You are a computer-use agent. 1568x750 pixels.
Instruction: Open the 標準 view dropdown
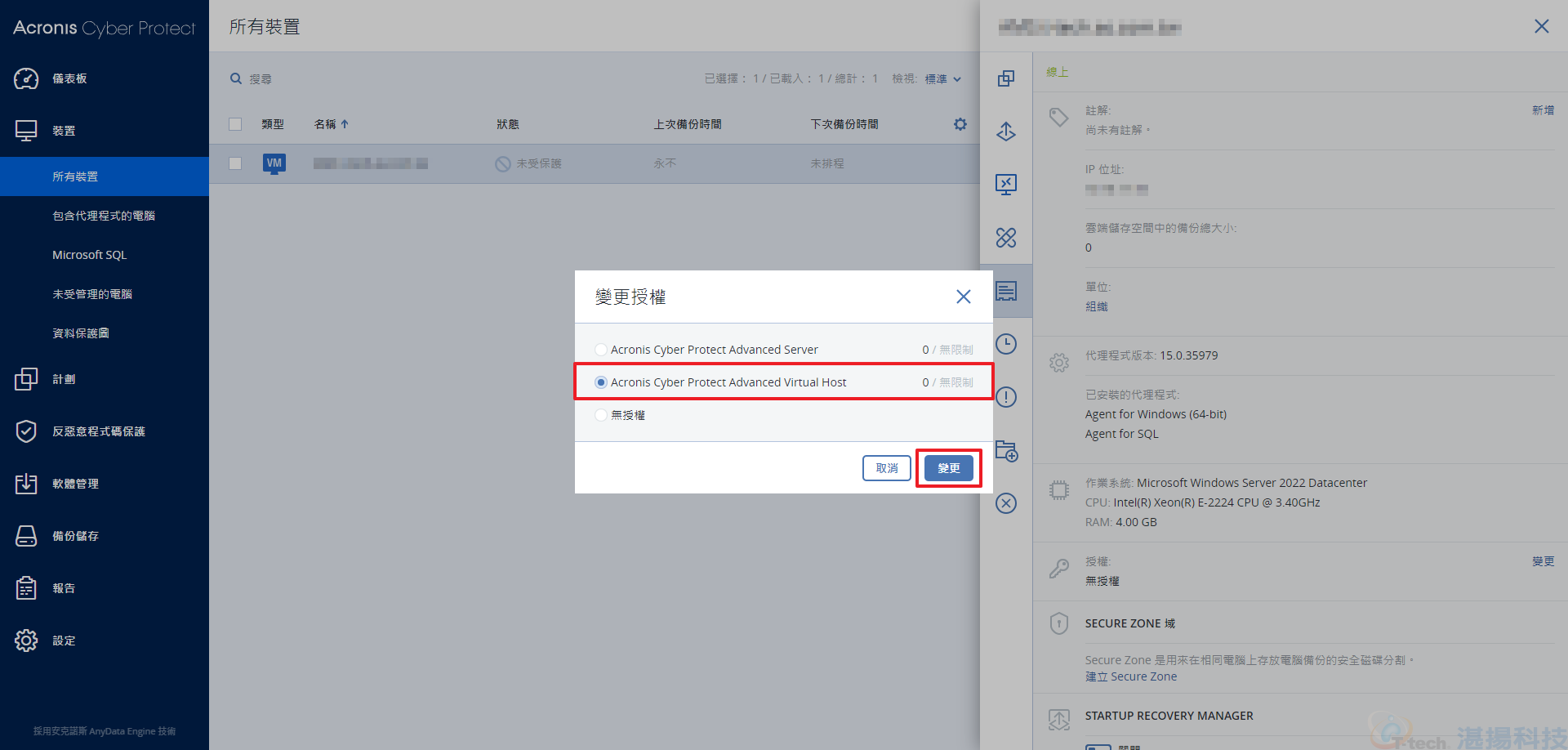(x=943, y=79)
